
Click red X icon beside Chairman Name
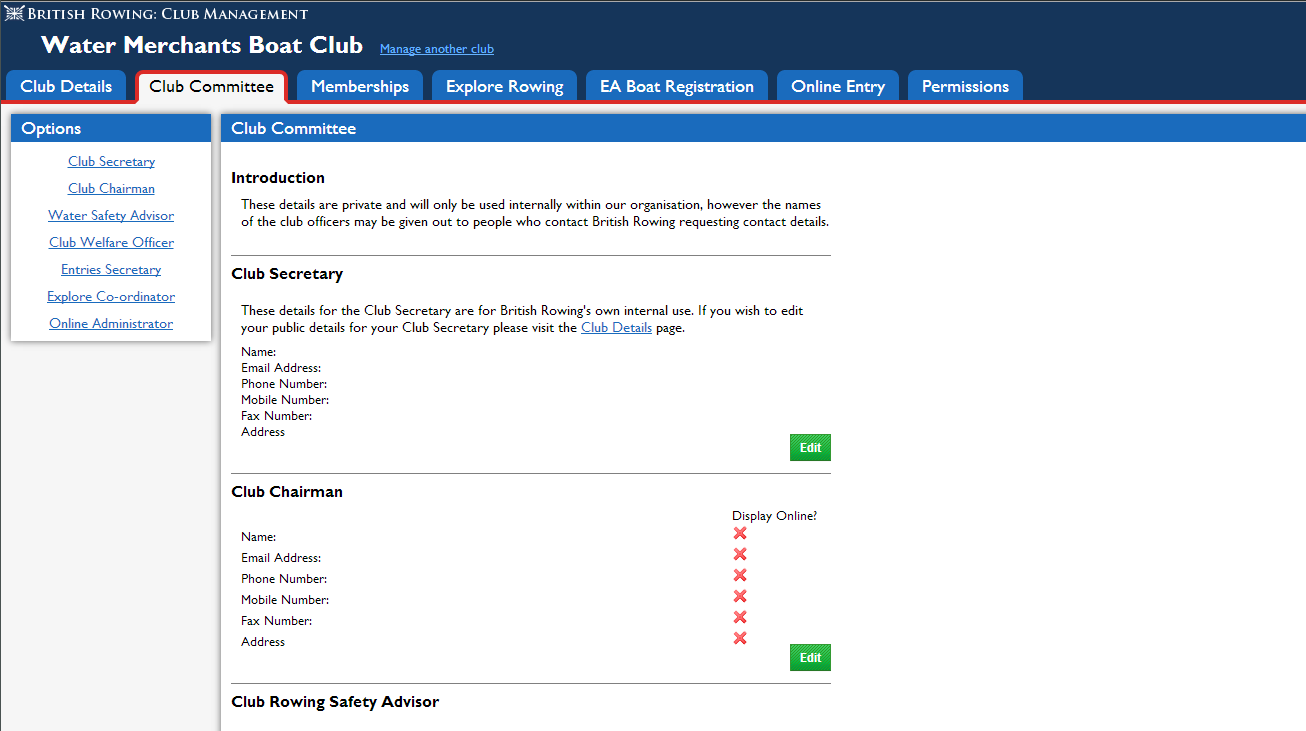(740, 534)
